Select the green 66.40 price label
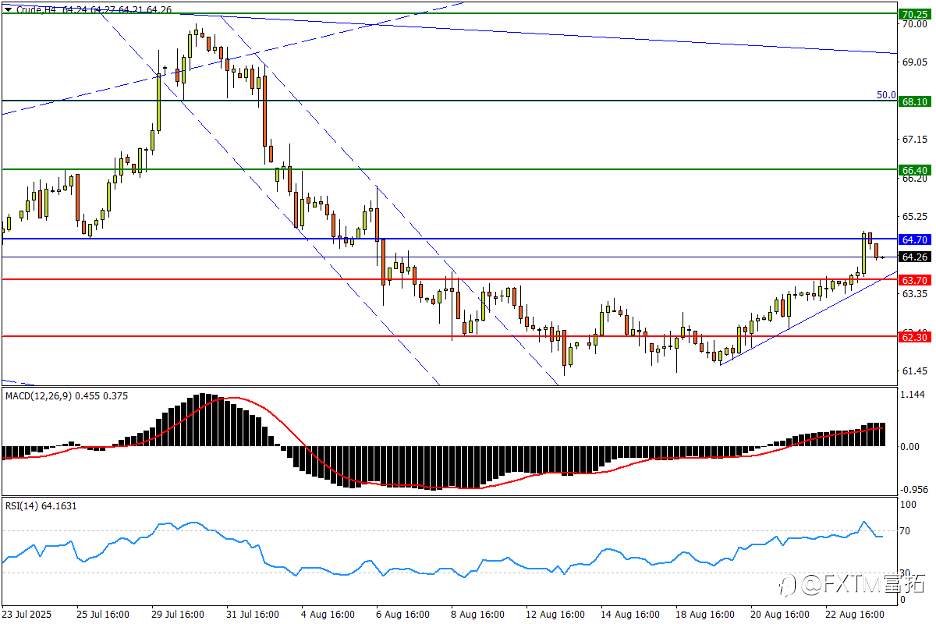 (915, 170)
